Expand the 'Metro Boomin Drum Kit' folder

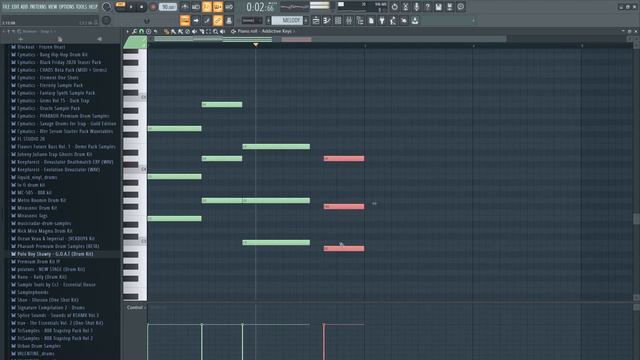click(x=41, y=200)
